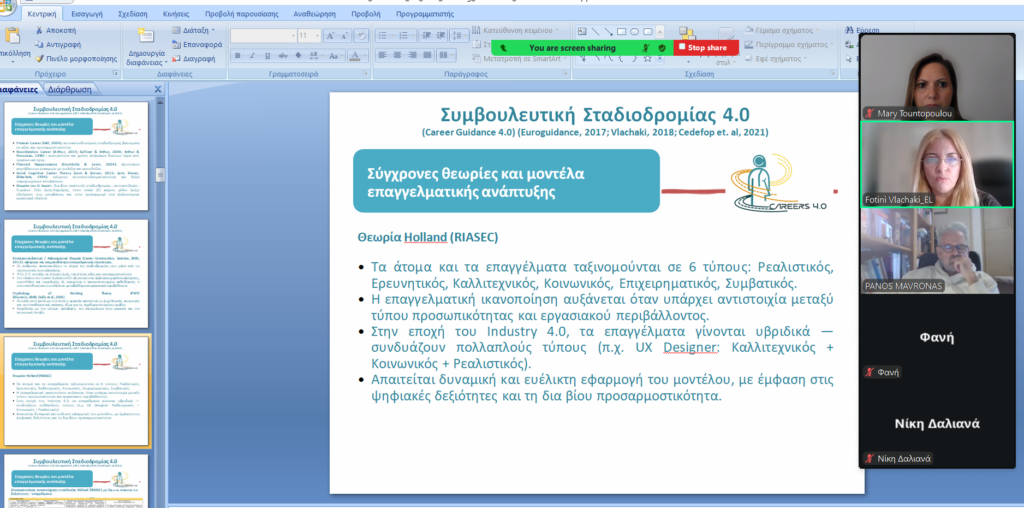The height and width of the screenshot is (508, 1024).
Task: Open the font color swatch button
Action: pos(355,56)
